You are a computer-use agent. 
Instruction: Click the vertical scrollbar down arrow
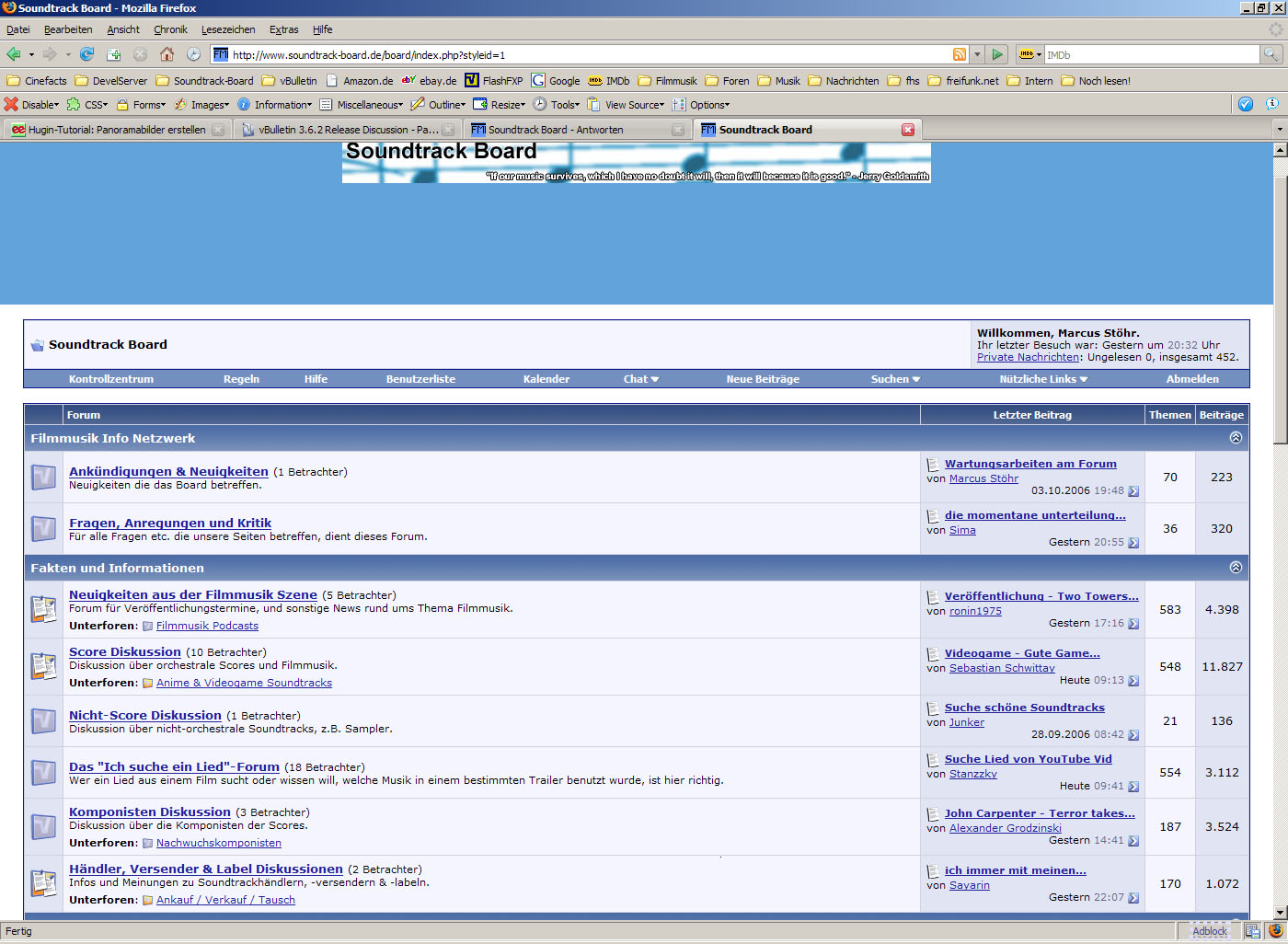click(x=1280, y=912)
